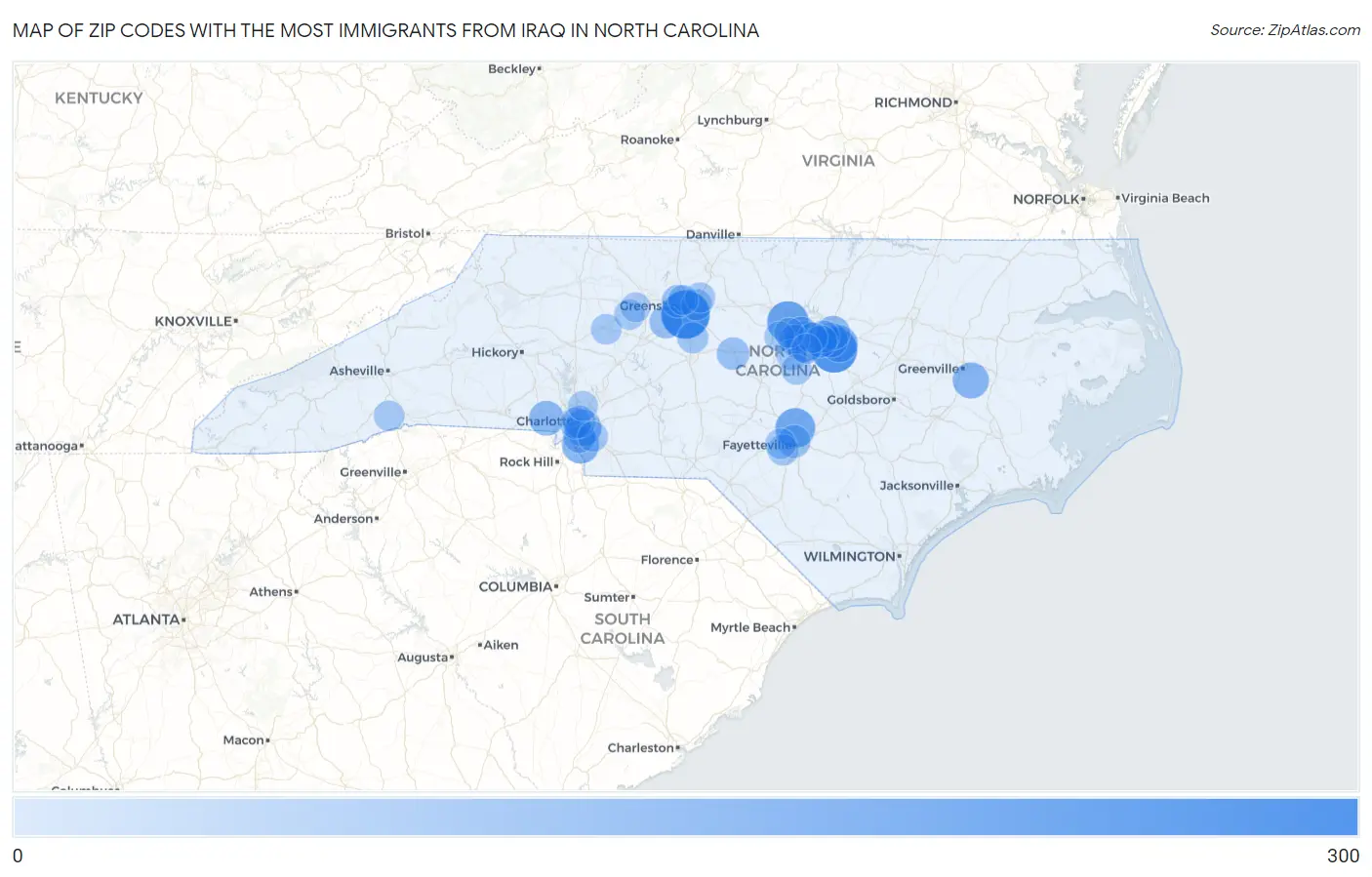This screenshot has width=1372, height=877.
Task: Click the legend maximum value 300
Action: pyautogui.click(x=1343, y=856)
